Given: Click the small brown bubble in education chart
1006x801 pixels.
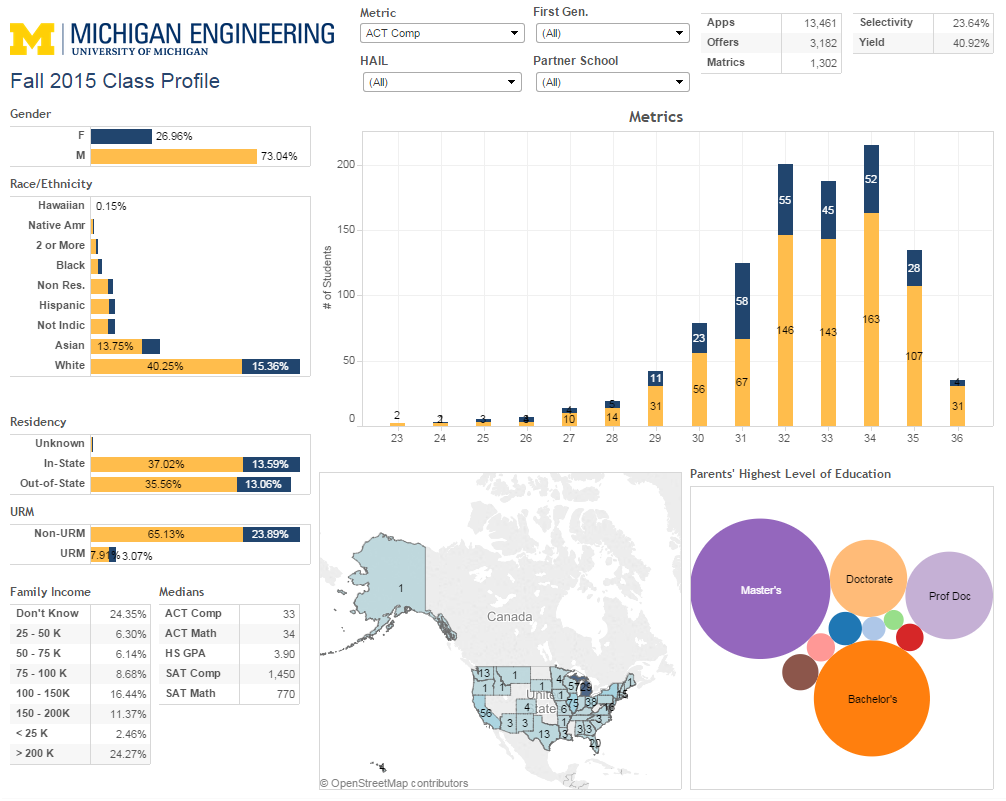Looking at the screenshot, I should (x=800, y=672).
